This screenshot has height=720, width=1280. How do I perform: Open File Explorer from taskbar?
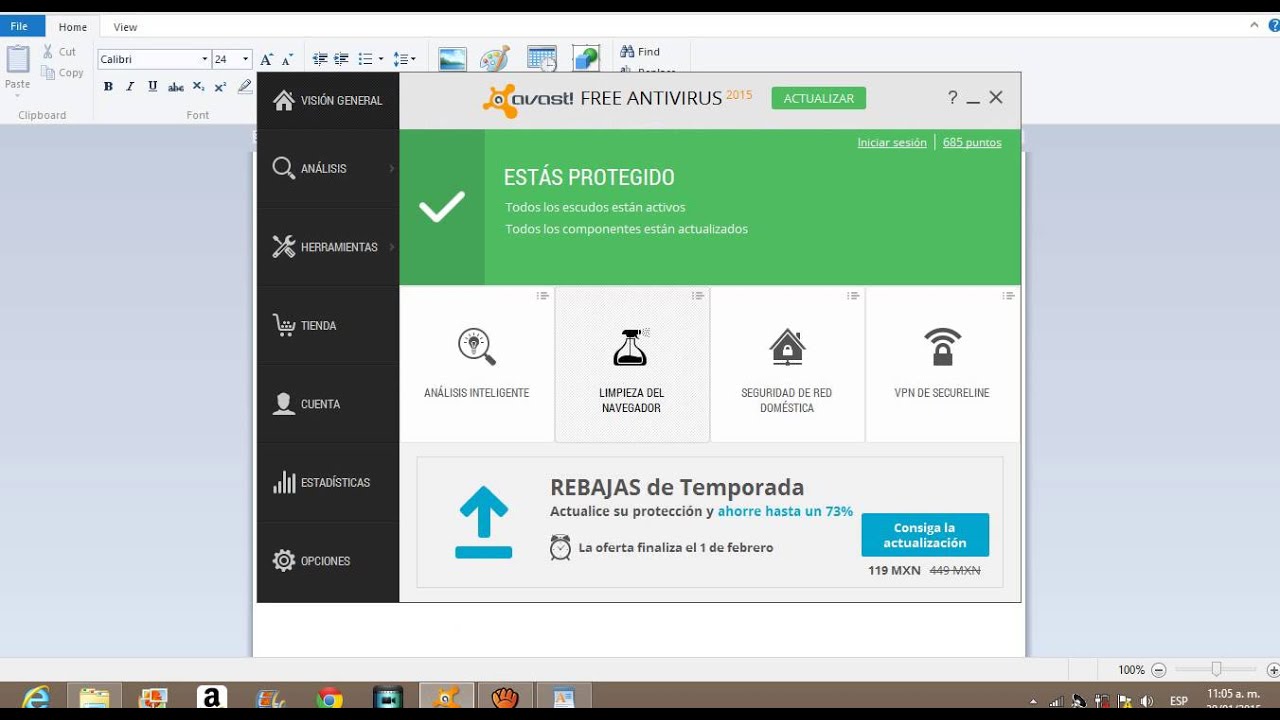tap(94, 698)
